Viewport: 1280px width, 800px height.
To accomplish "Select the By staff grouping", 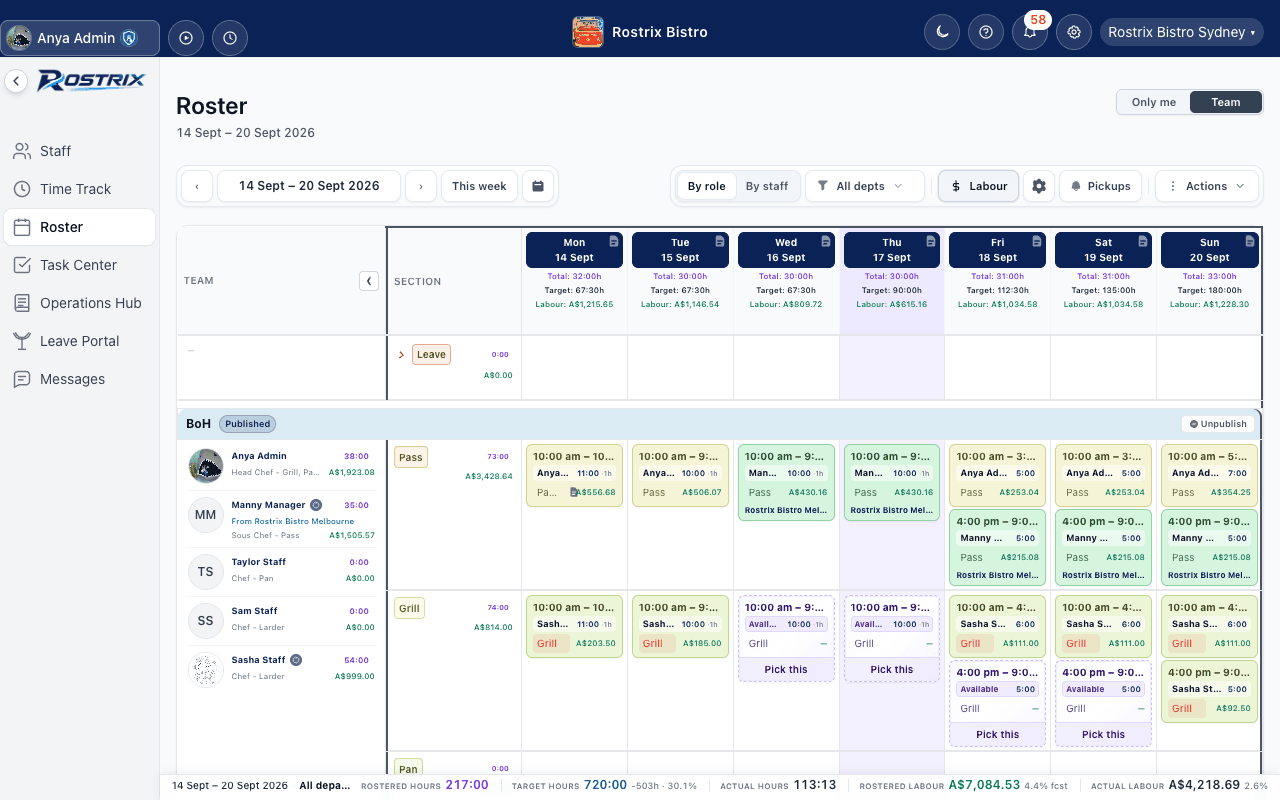I will (767, 186).
